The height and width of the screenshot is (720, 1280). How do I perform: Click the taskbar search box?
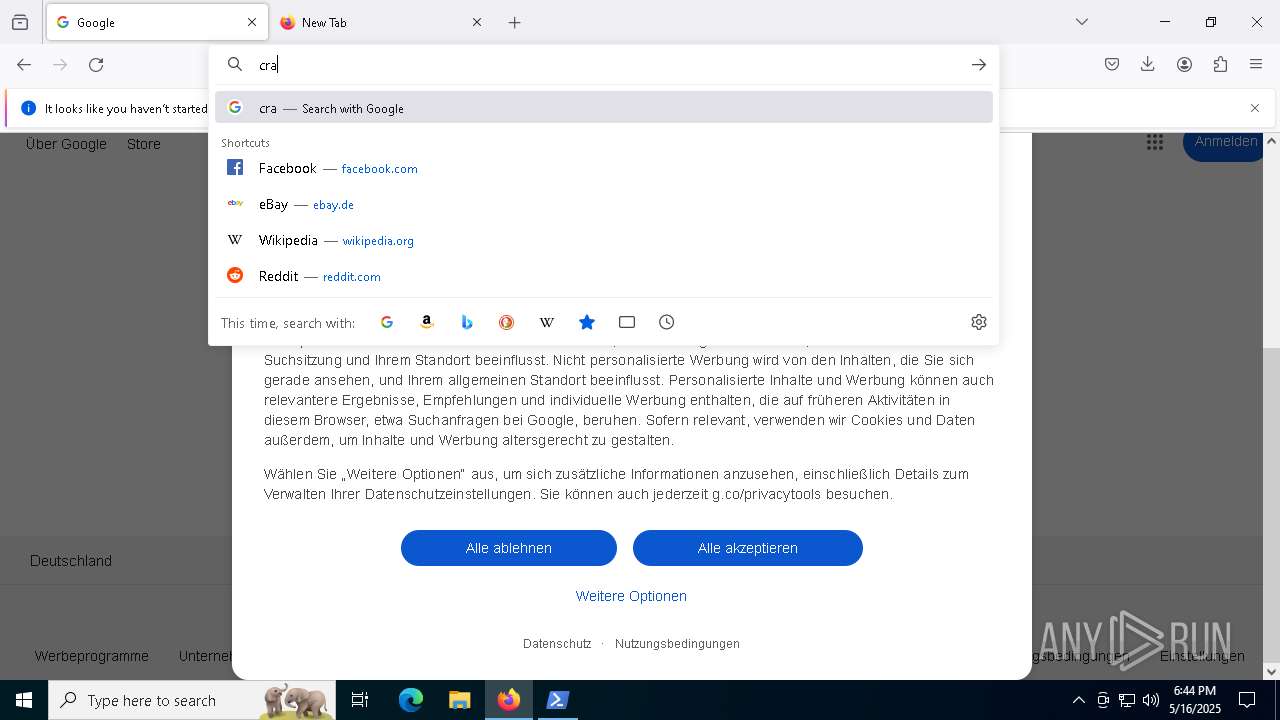click(x=192, y=700)
